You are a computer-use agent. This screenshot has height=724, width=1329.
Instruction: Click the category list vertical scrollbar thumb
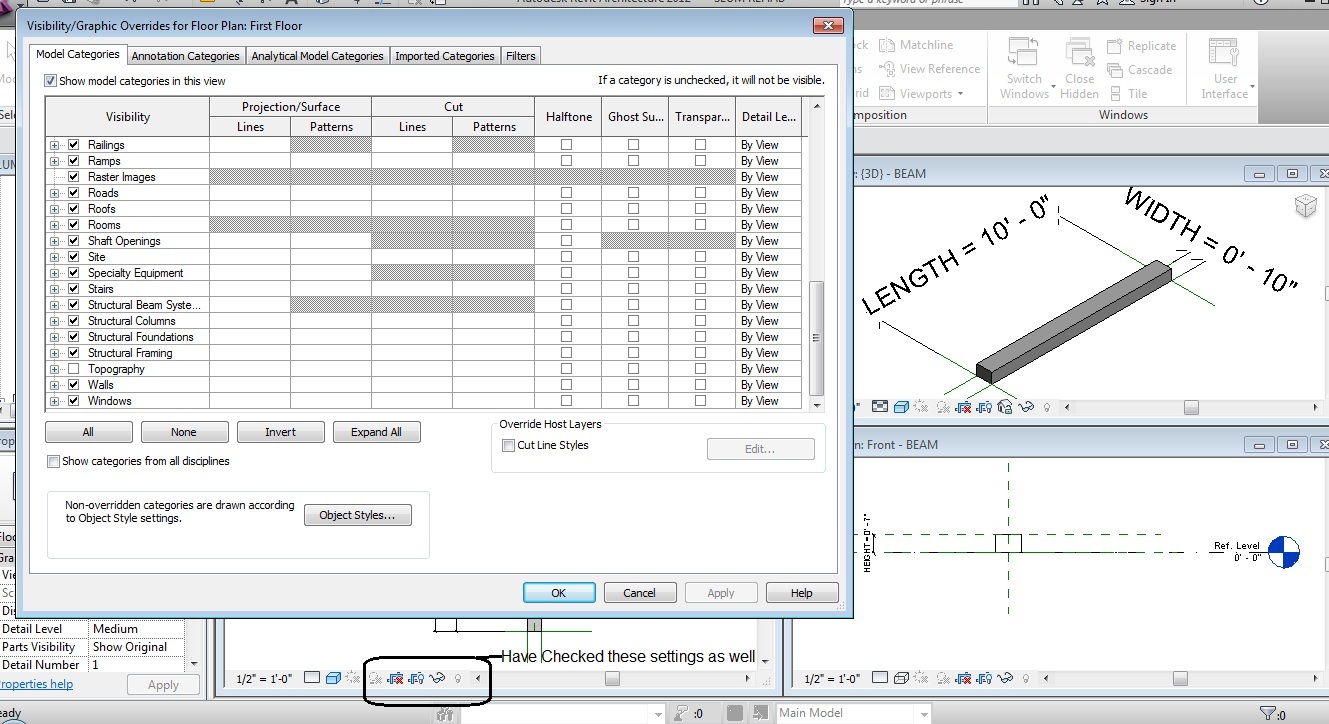[x=817, y=338]
